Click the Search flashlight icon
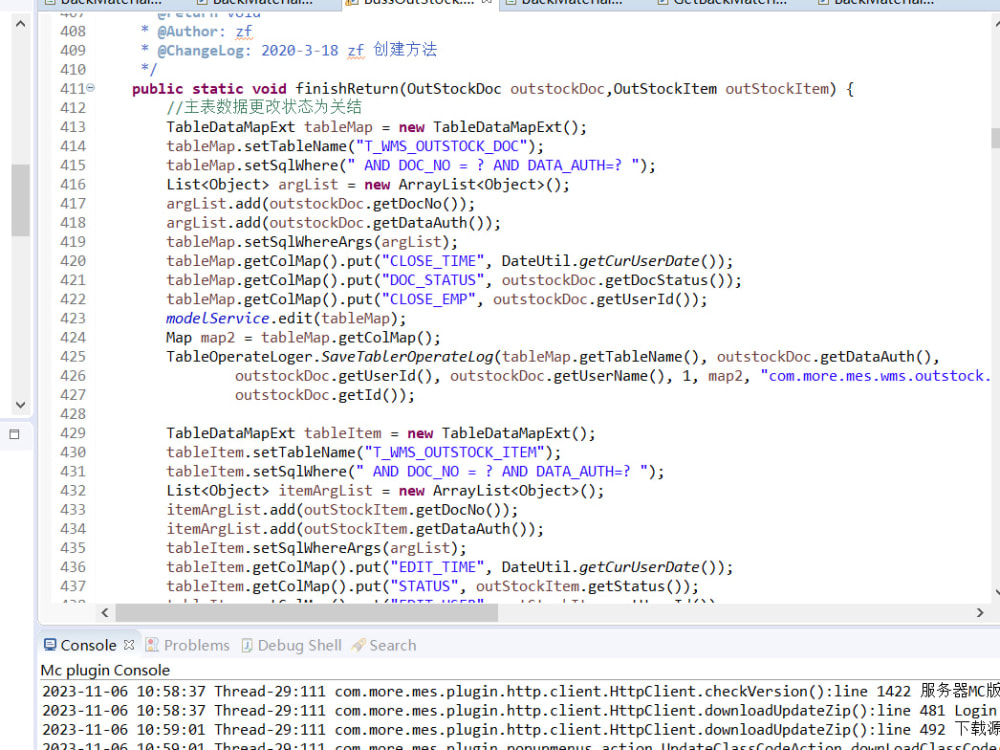Screen dimensions: 1000x750 click(x=358, y=645)
